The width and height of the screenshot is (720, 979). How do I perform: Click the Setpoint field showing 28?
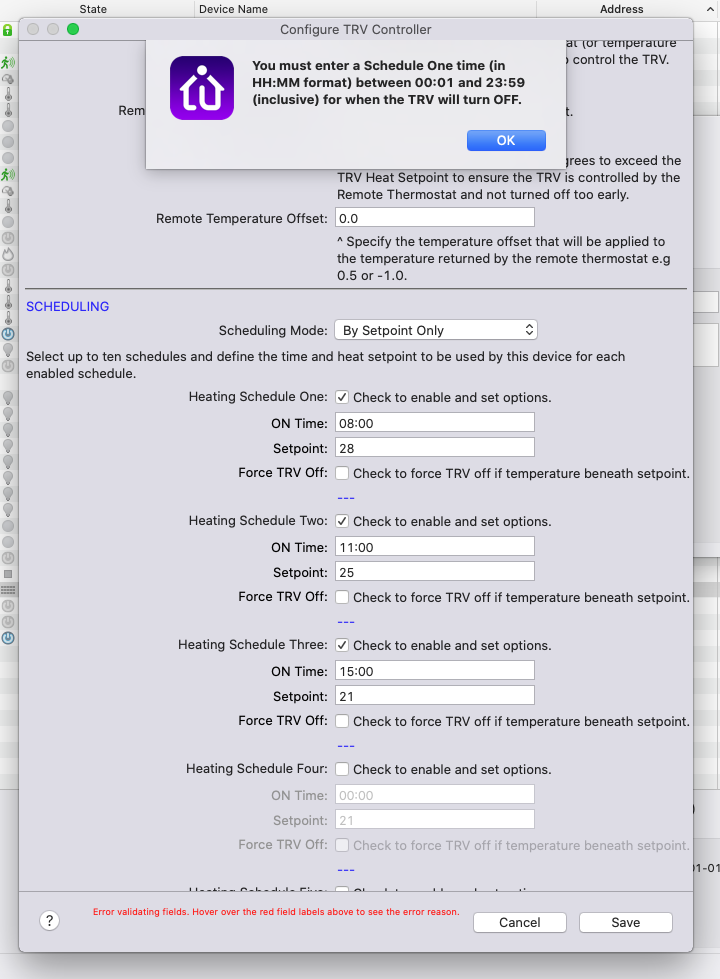pyautogui.click(x=435, y=448)
